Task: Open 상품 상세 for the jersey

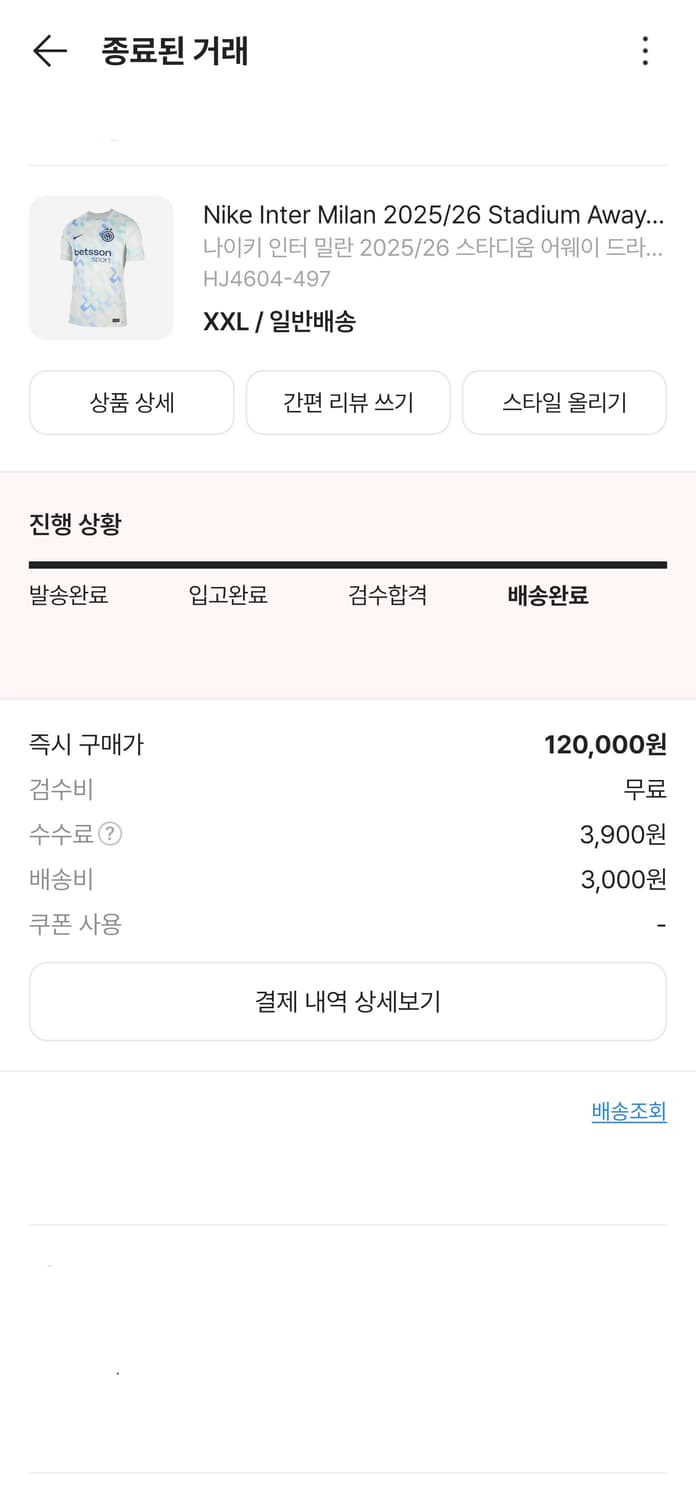Action: (x=131, y=402)
